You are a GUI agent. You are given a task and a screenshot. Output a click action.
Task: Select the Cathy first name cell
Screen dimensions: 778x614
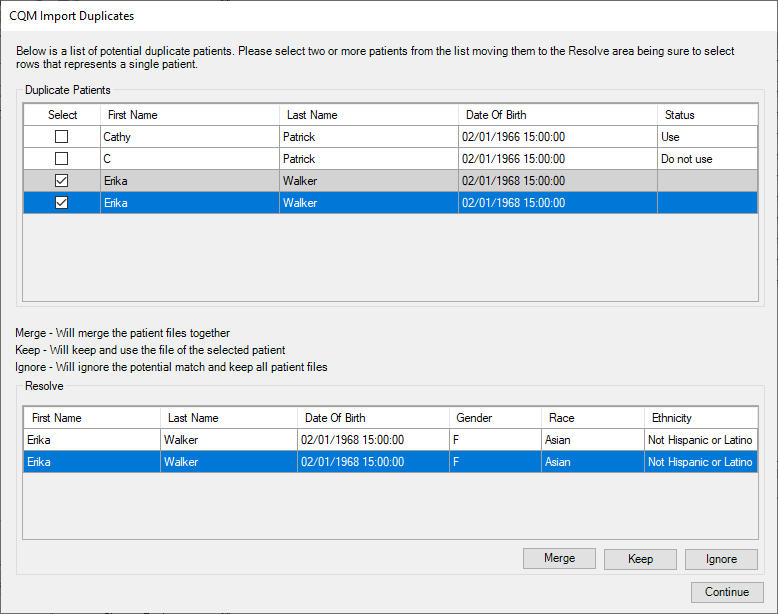[188, 136]
